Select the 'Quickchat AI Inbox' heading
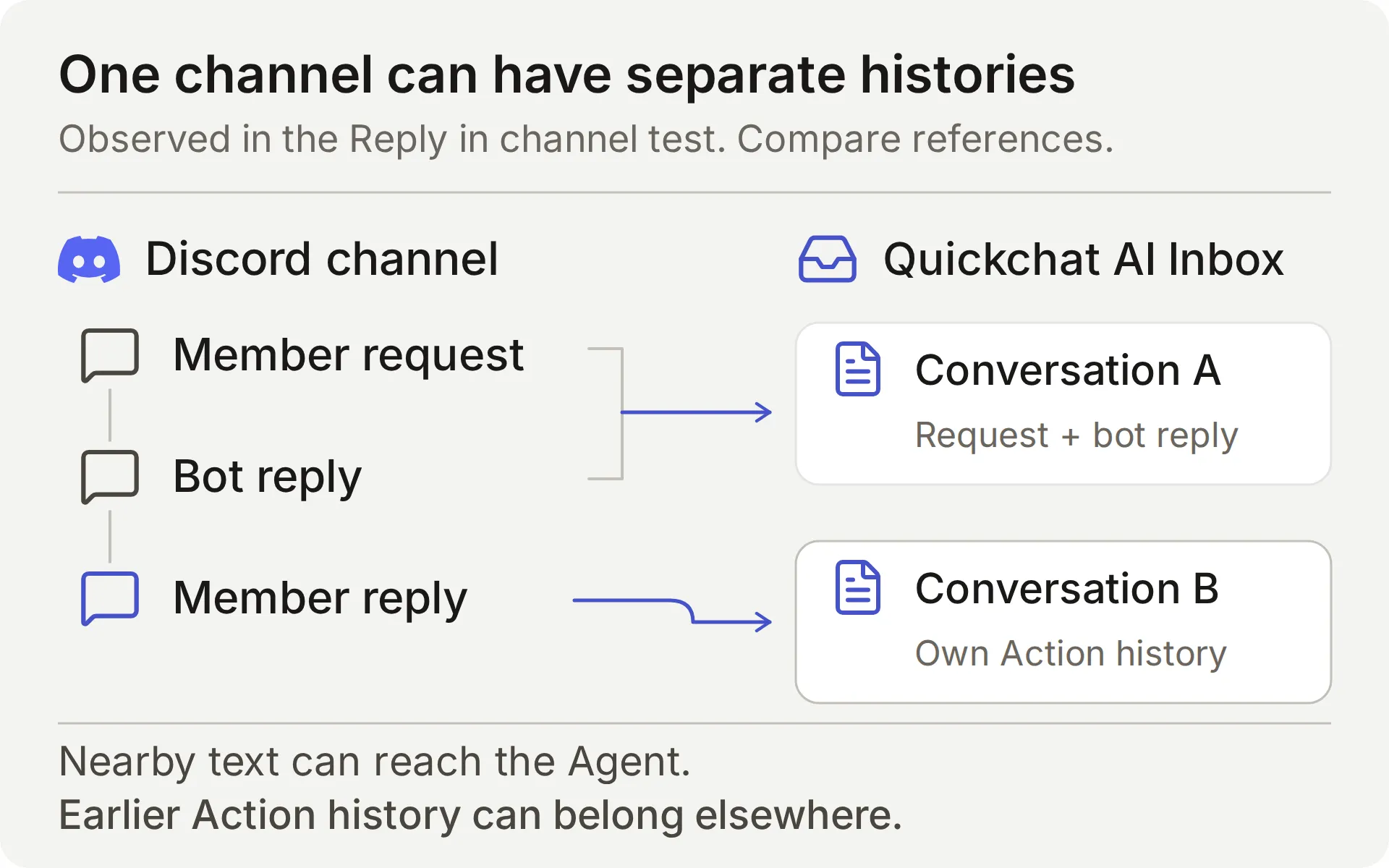Screen dimensions: 1389x868 tap(1084, 259)
